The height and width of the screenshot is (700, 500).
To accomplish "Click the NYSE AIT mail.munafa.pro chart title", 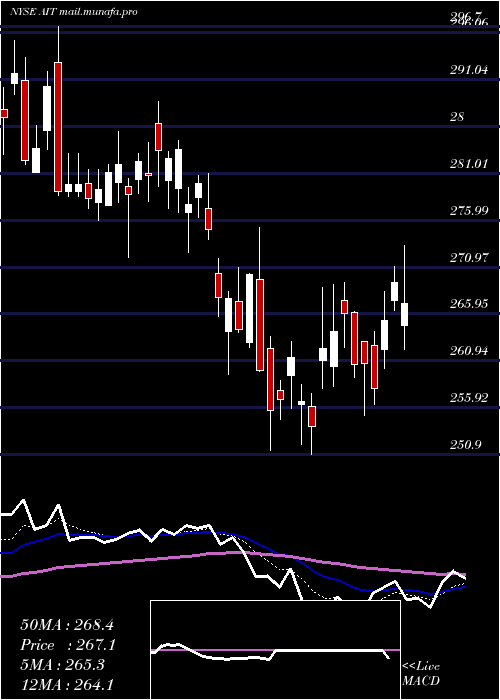I will pyautogui.click(x=73, y=12).
